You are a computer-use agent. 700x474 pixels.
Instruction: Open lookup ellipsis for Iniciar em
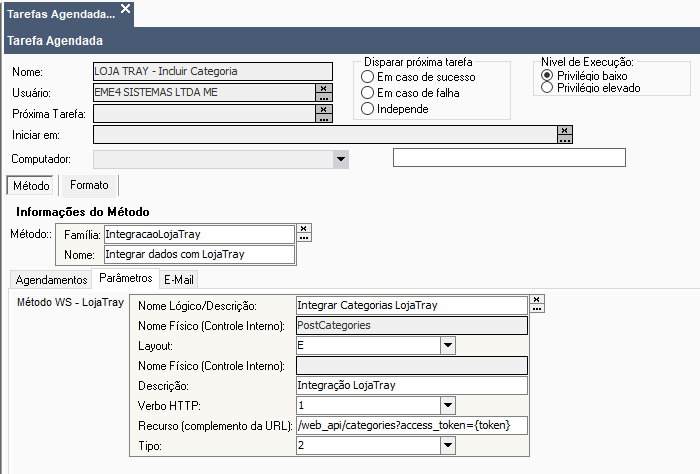564,139
